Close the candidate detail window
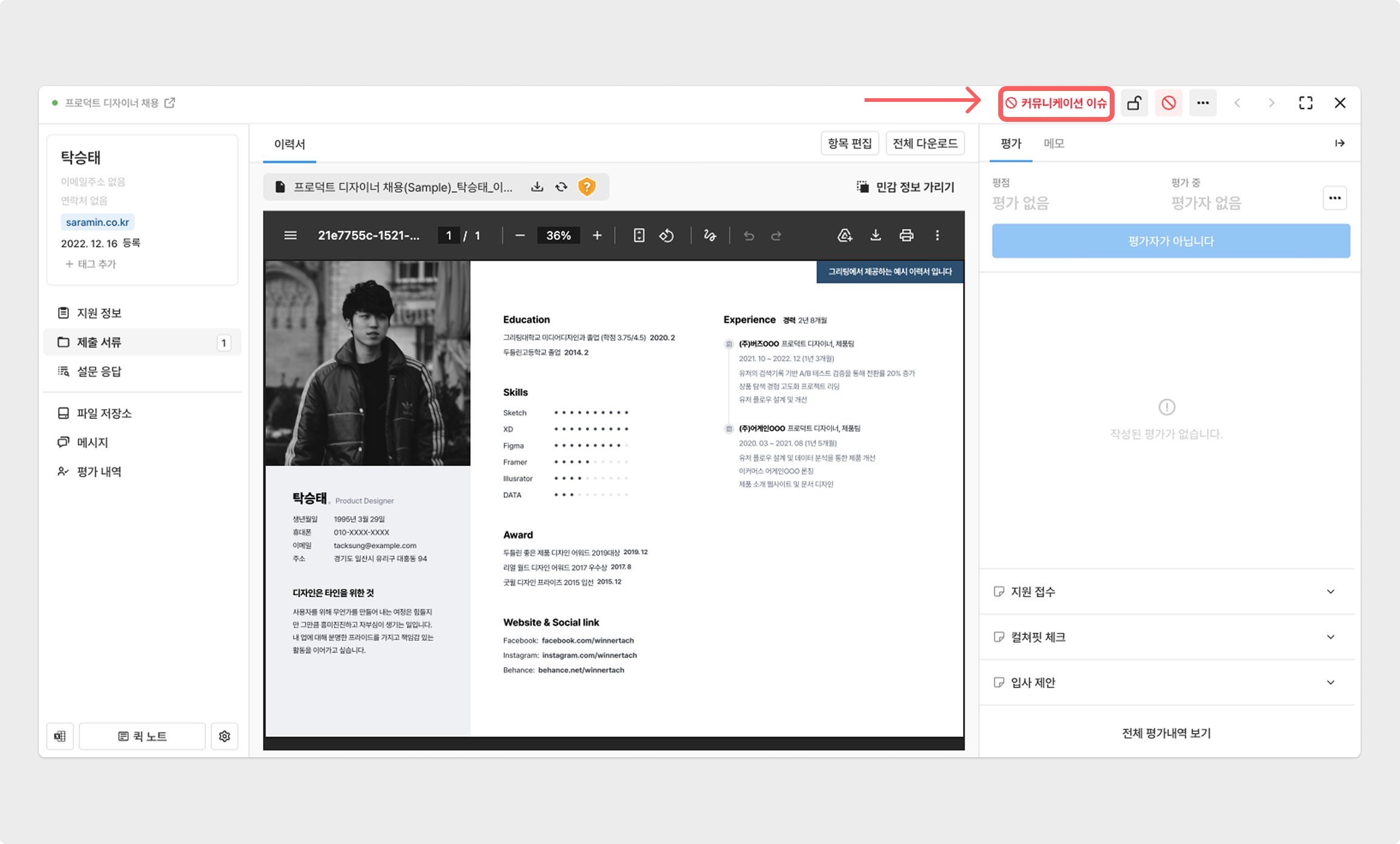This screenshot has height=844, width=1400. coord(1340,103)
